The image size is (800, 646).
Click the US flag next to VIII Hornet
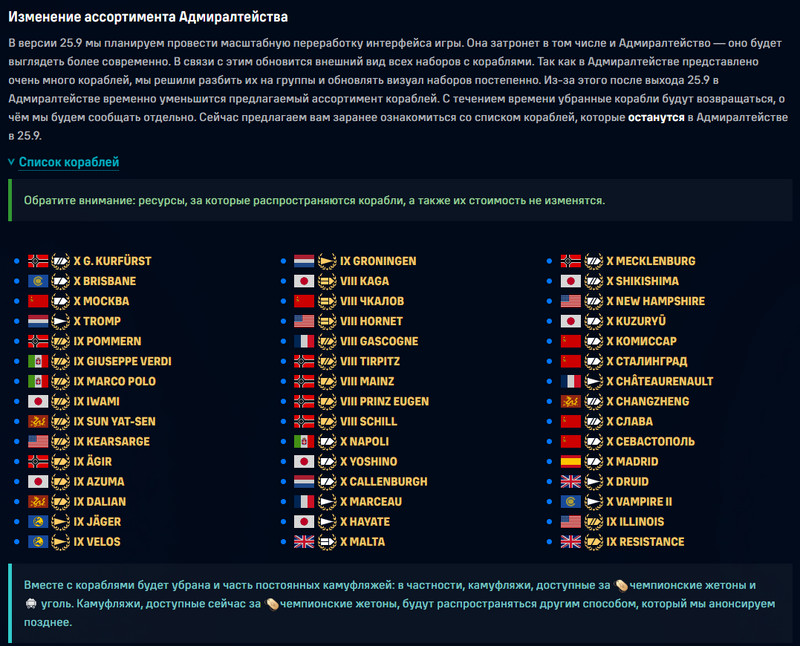[x=304, y=321]
